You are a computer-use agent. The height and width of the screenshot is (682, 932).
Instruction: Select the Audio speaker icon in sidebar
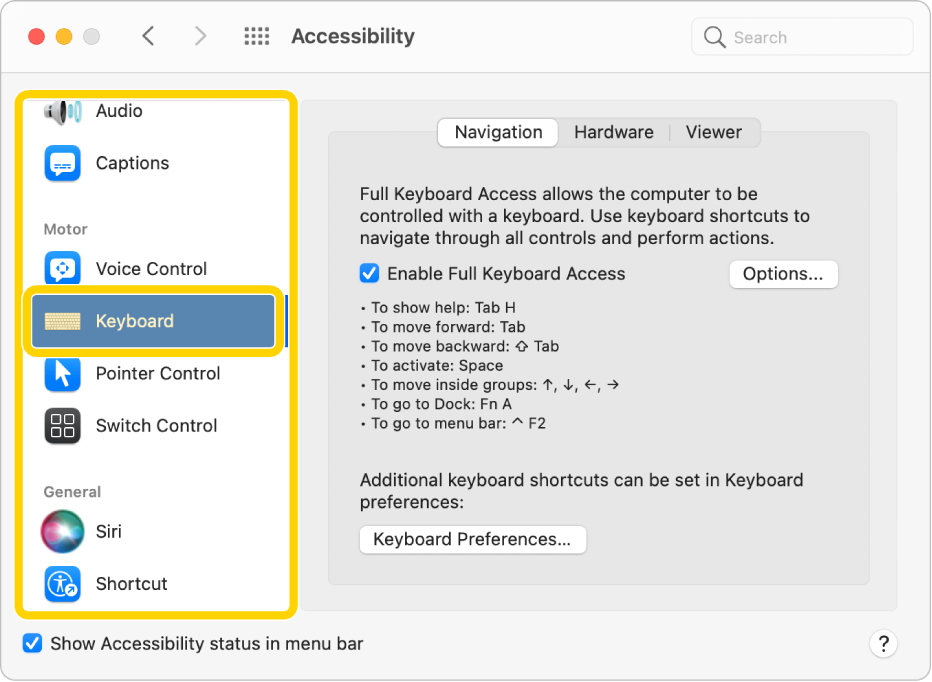[x=62, y=111]
